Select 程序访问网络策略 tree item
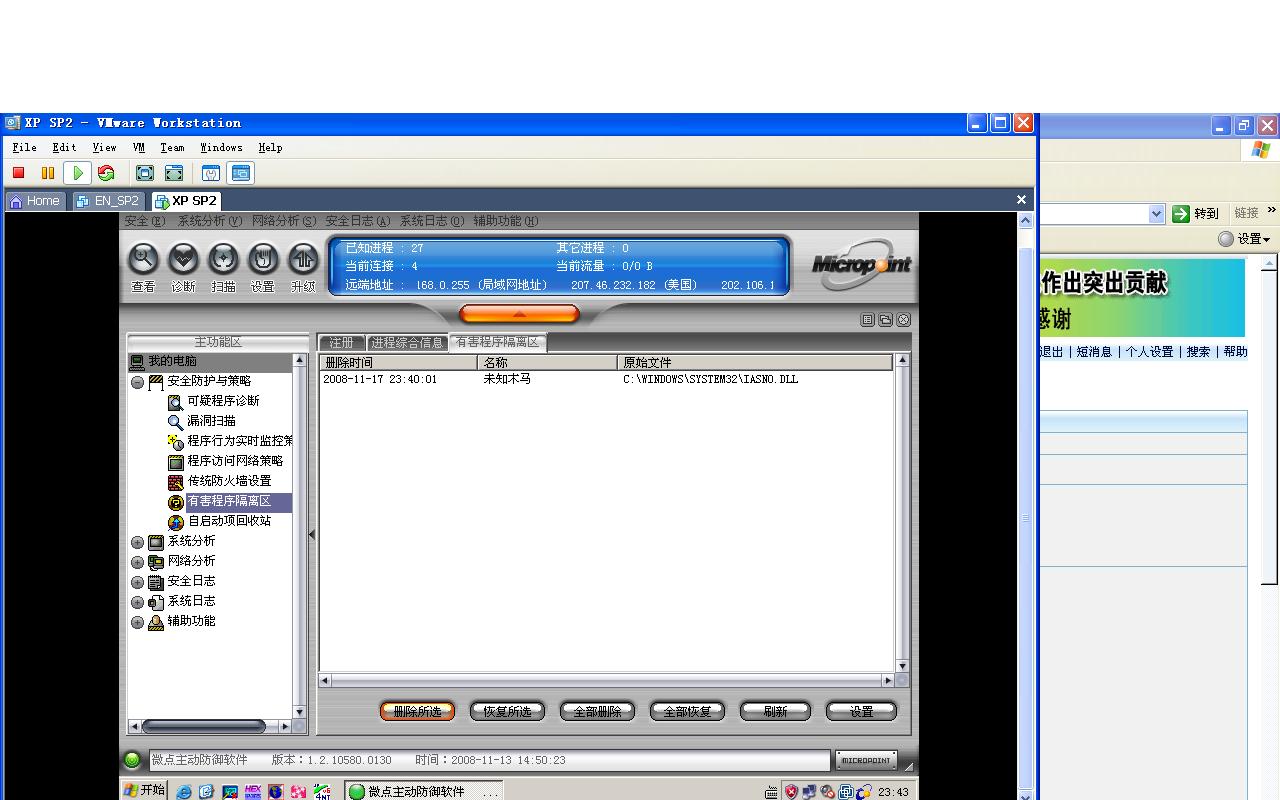This screenshot has width=1280, height=800. tap(235, 461)
